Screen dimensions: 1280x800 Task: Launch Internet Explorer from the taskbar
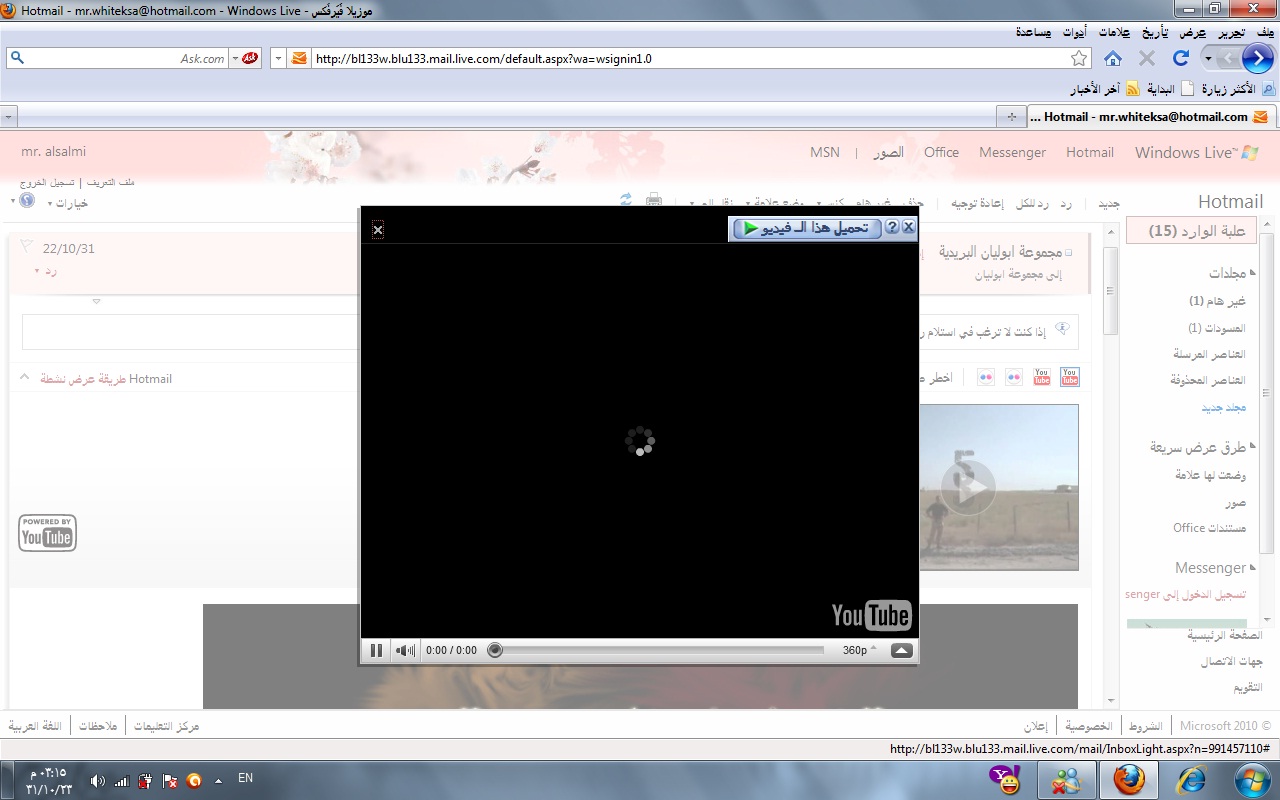[1191, 778]
